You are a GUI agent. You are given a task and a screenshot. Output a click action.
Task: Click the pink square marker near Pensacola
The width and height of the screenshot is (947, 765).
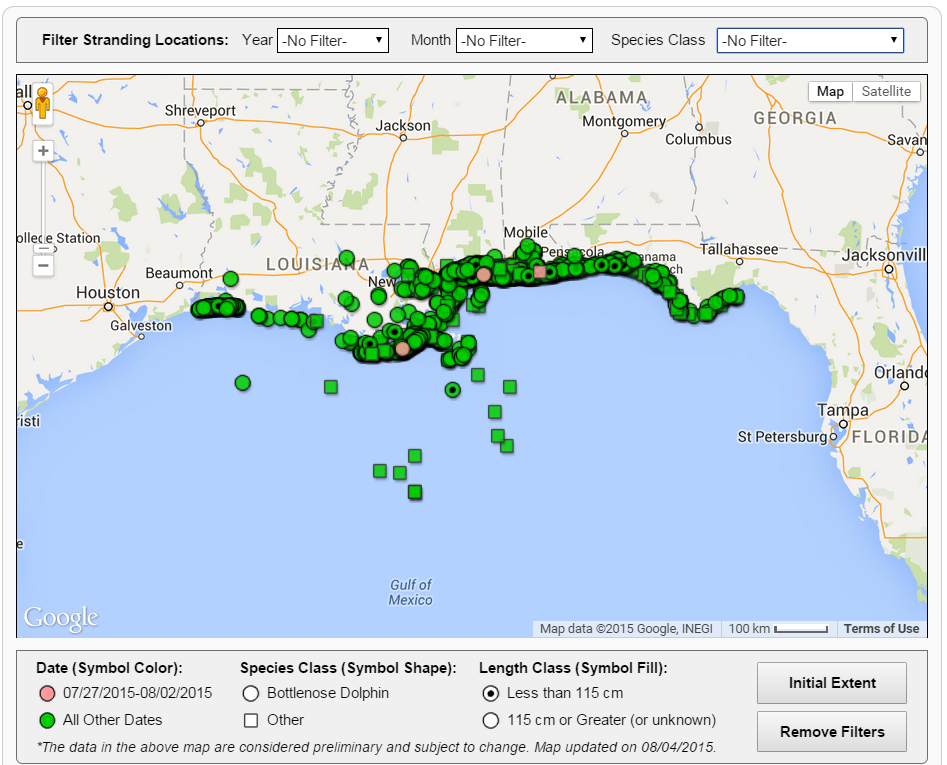(x=540, y=271)
